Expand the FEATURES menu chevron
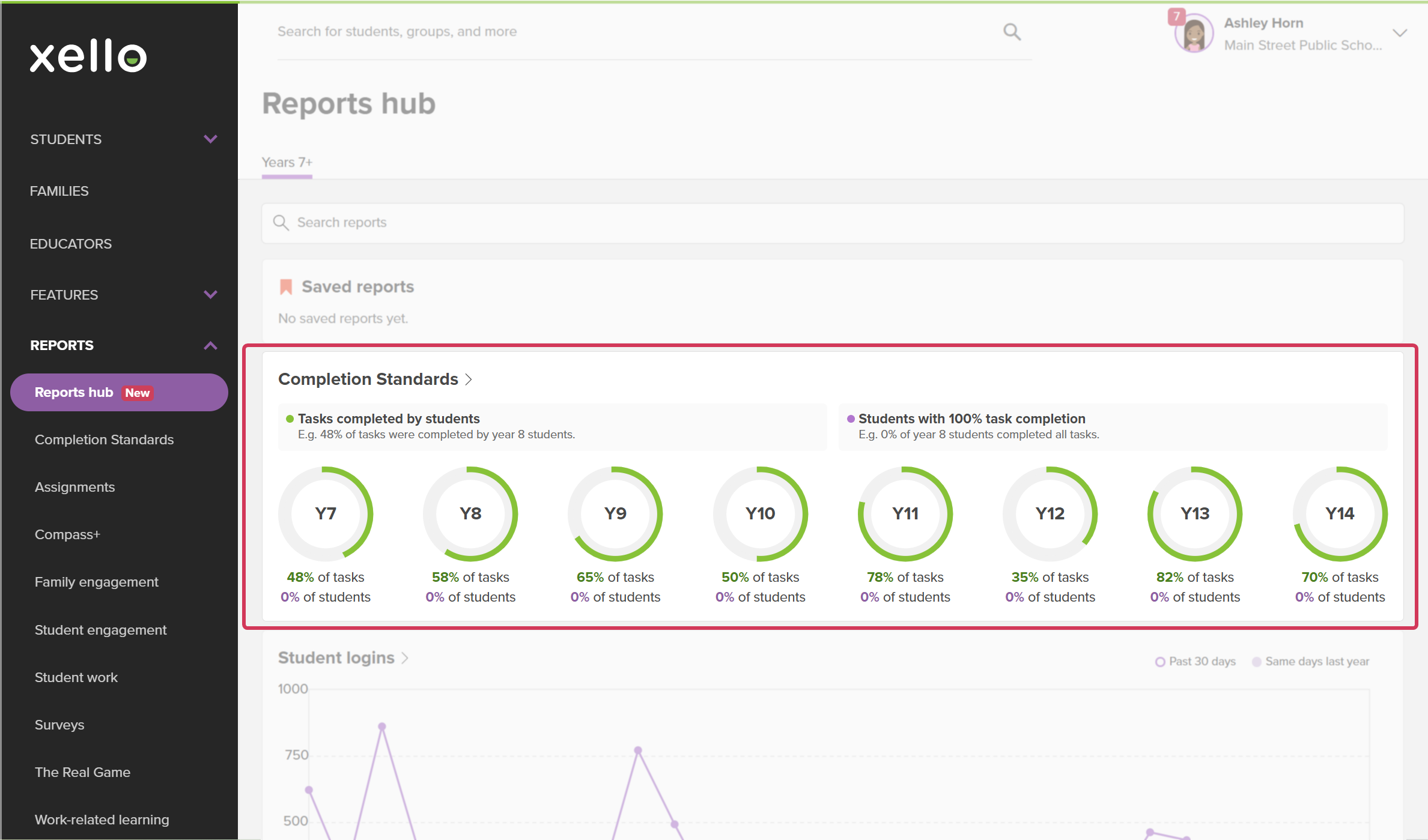This screenshot has height=840, width=1428. click(x=210, y=295)
